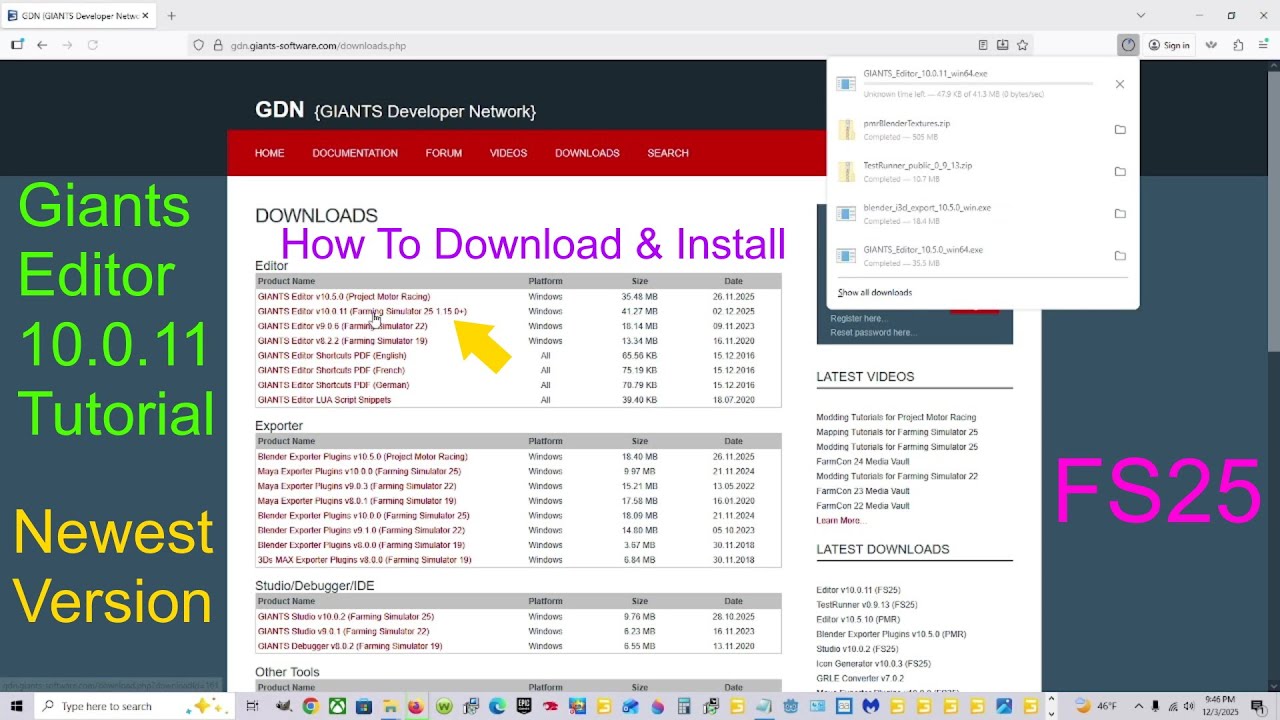Viewport: 1280px width, 720px height.
Task: Open the Firefox hamburger application menu
Action: point(1263,45)
